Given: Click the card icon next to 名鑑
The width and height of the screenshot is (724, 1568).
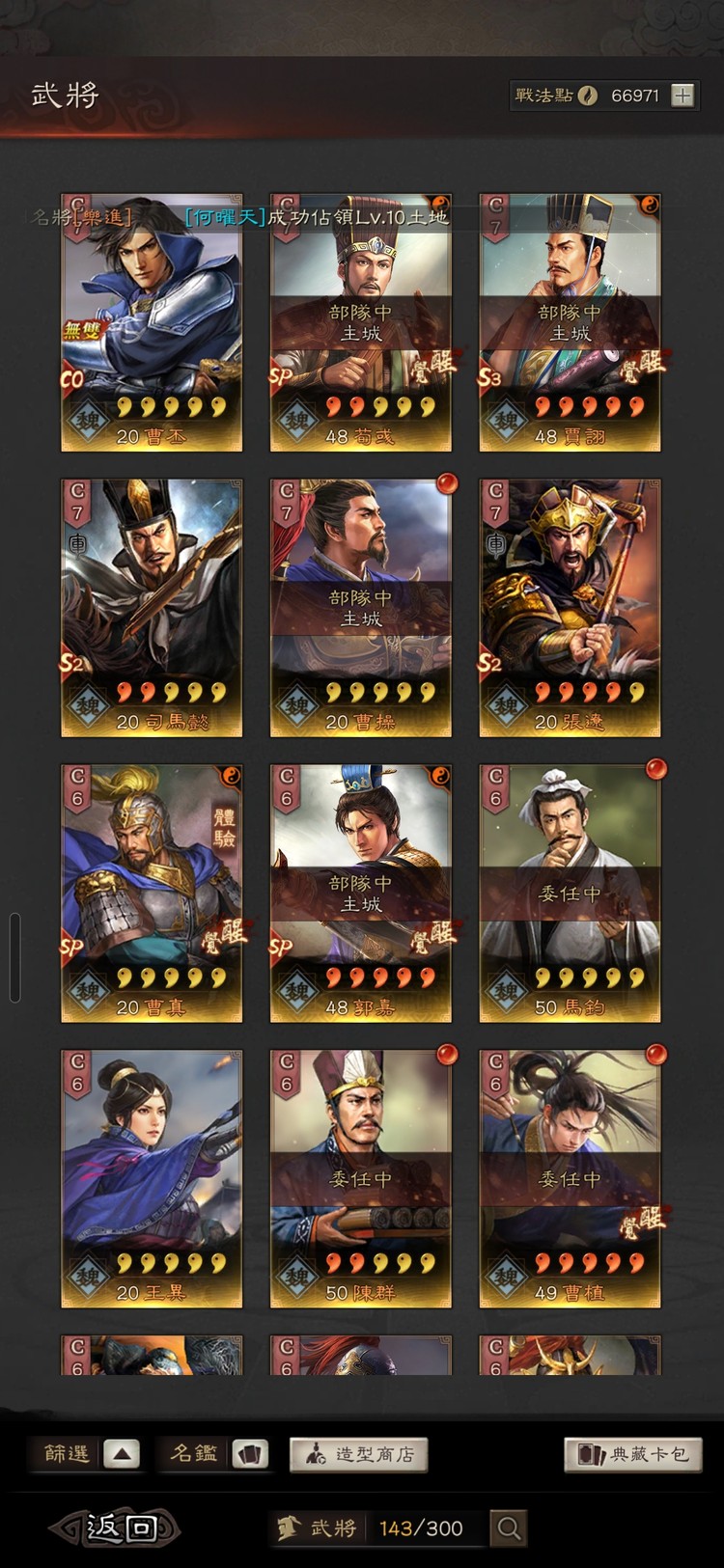Looking at the screenshot, I should (x=249, y=1454).
